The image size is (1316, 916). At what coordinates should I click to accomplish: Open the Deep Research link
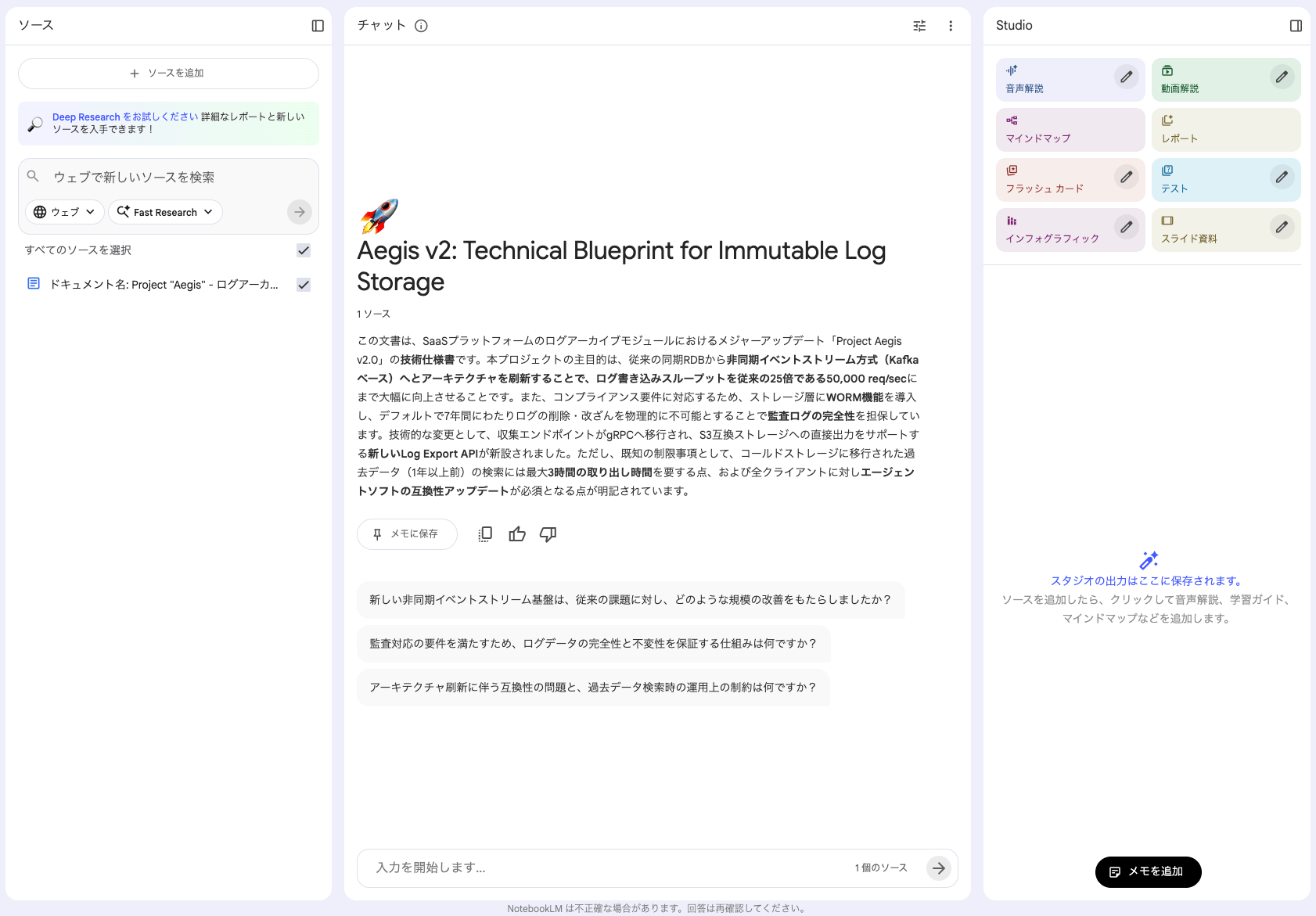click(x=86, y=116)
